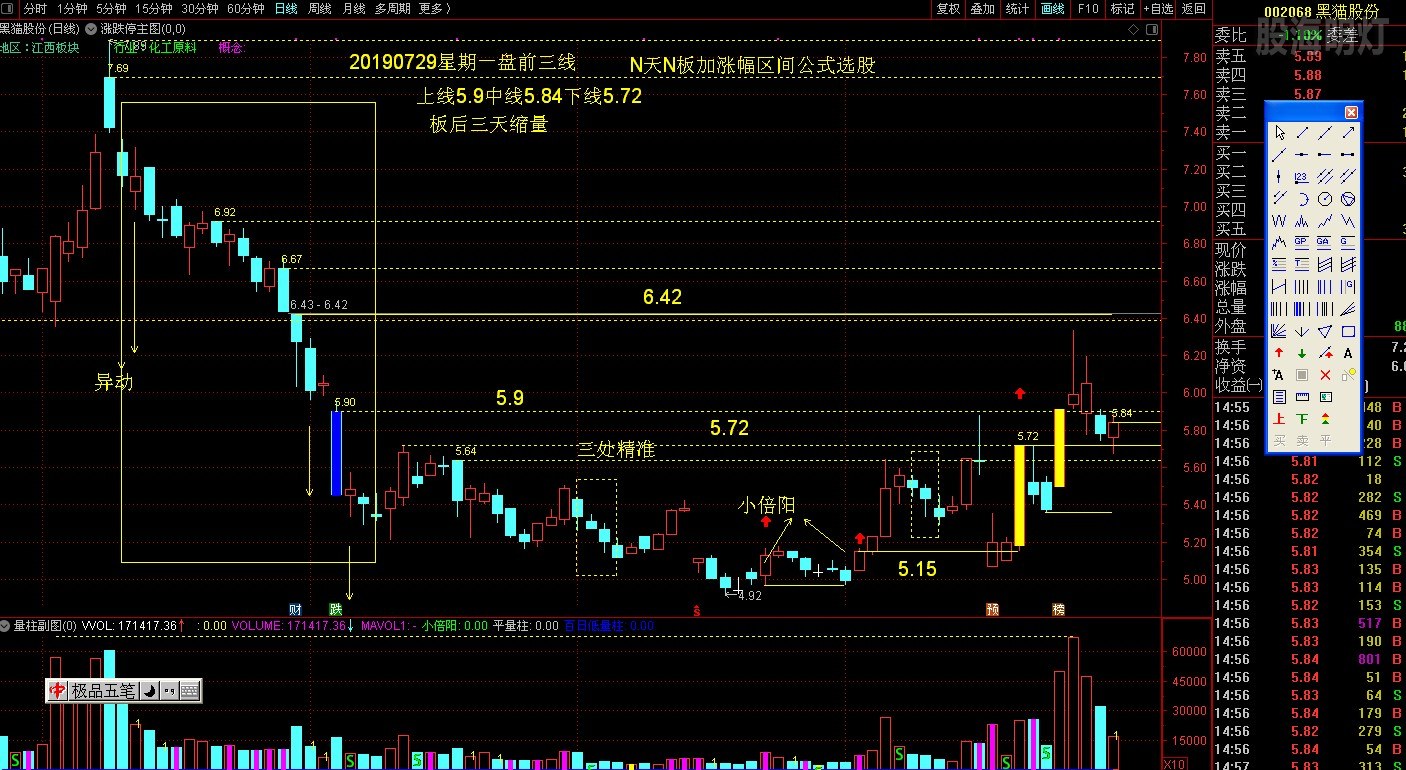This screenshot has width=1406, height=770.
Task: Open the 多周期 multi-period view
Action: point(392,8)
